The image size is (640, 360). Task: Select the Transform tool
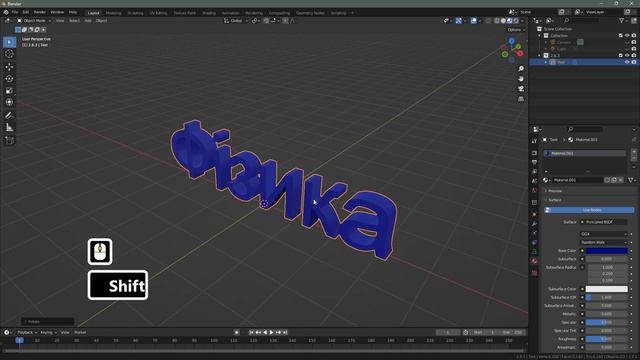[x=9, y=102]
